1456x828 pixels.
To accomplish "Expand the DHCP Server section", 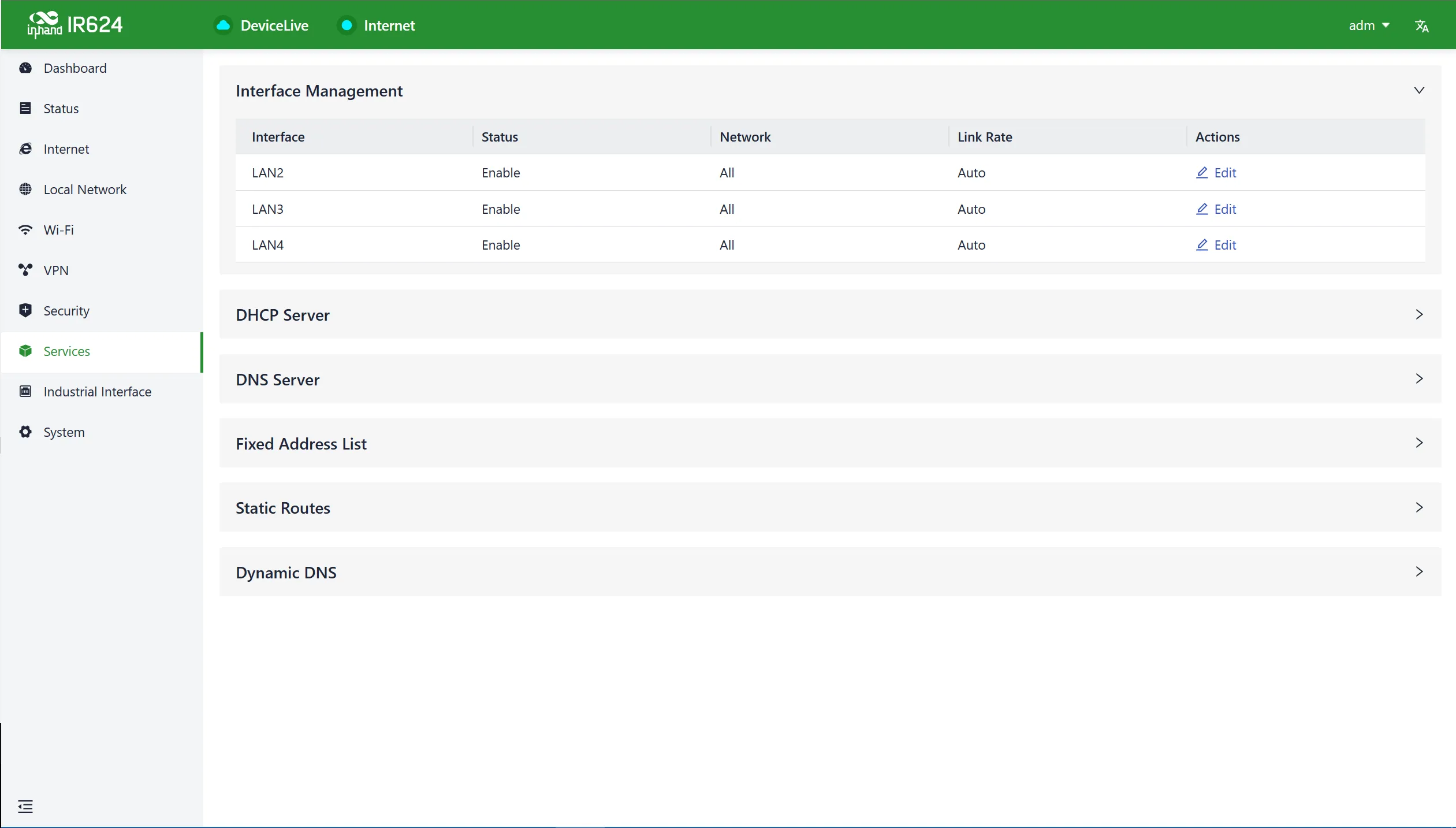I will tap(1419, 314).
